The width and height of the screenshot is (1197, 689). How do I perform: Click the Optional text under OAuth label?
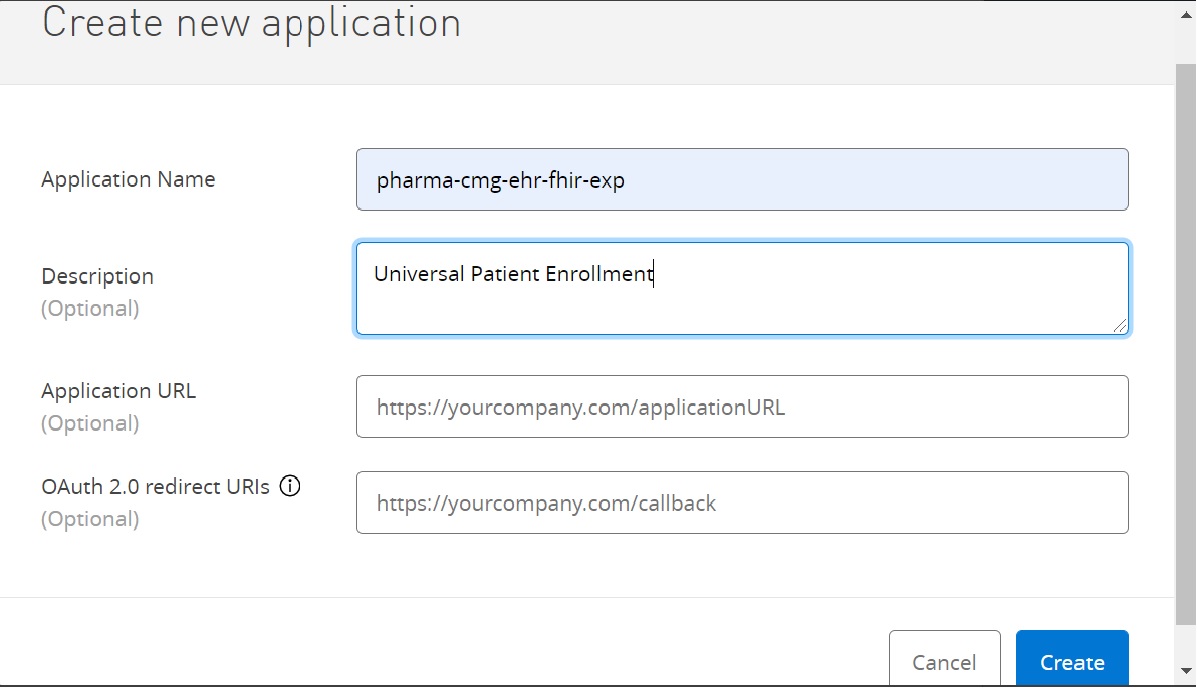90,520
